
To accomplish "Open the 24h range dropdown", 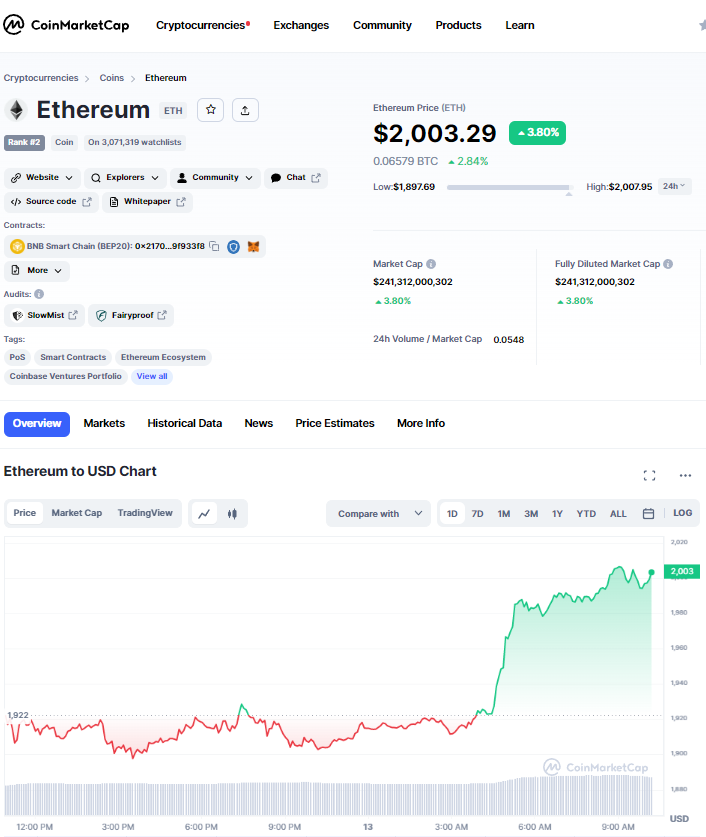I will click(675, 186).
